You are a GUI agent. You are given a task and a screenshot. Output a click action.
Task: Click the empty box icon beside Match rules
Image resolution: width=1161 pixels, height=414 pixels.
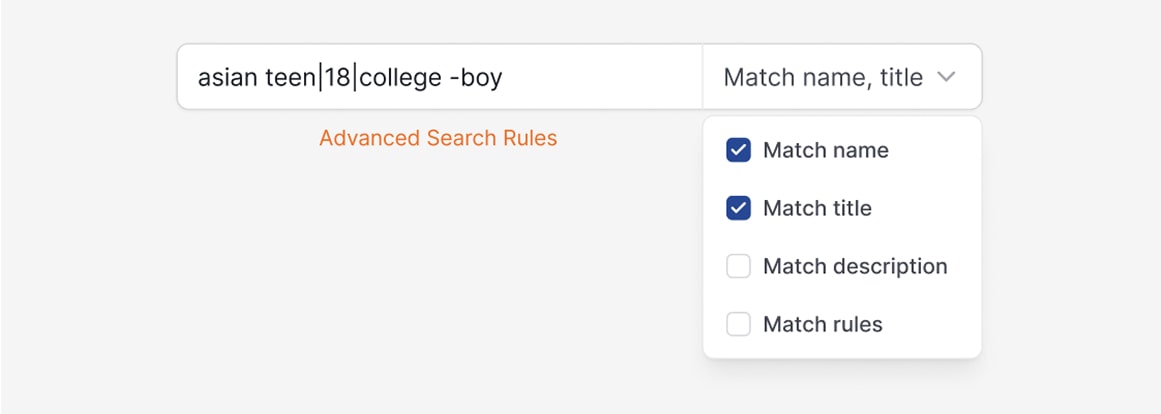738,324
